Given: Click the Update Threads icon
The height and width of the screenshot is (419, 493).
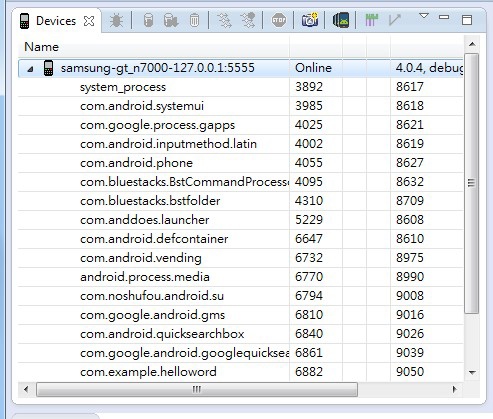Looking at the screenshot, I should pyautogui.click(x=224, y=21).
